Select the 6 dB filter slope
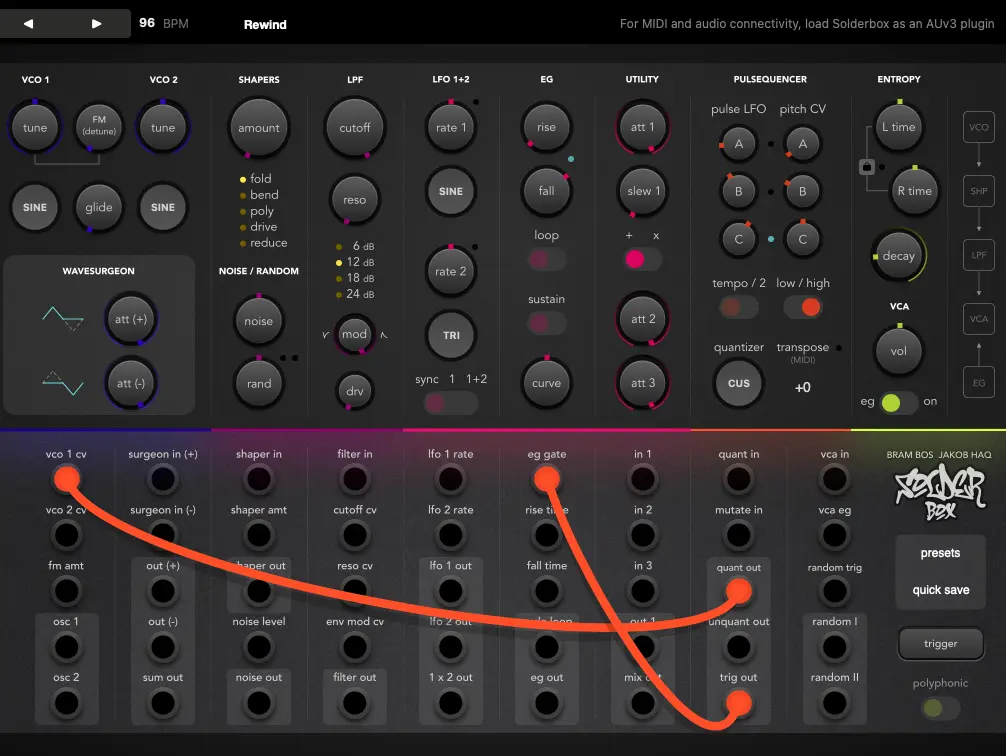The image size is (1006, 756). [355, 246]
